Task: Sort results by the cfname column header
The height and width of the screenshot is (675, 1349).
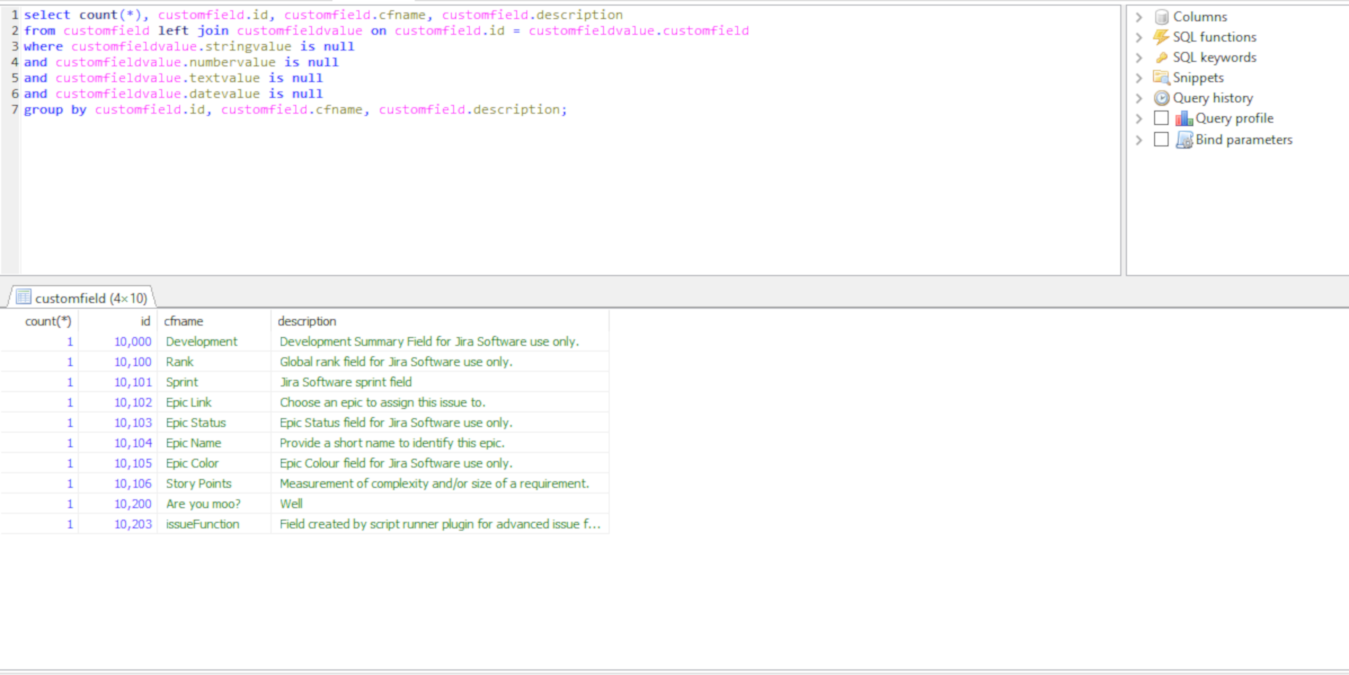Action: 184,321
